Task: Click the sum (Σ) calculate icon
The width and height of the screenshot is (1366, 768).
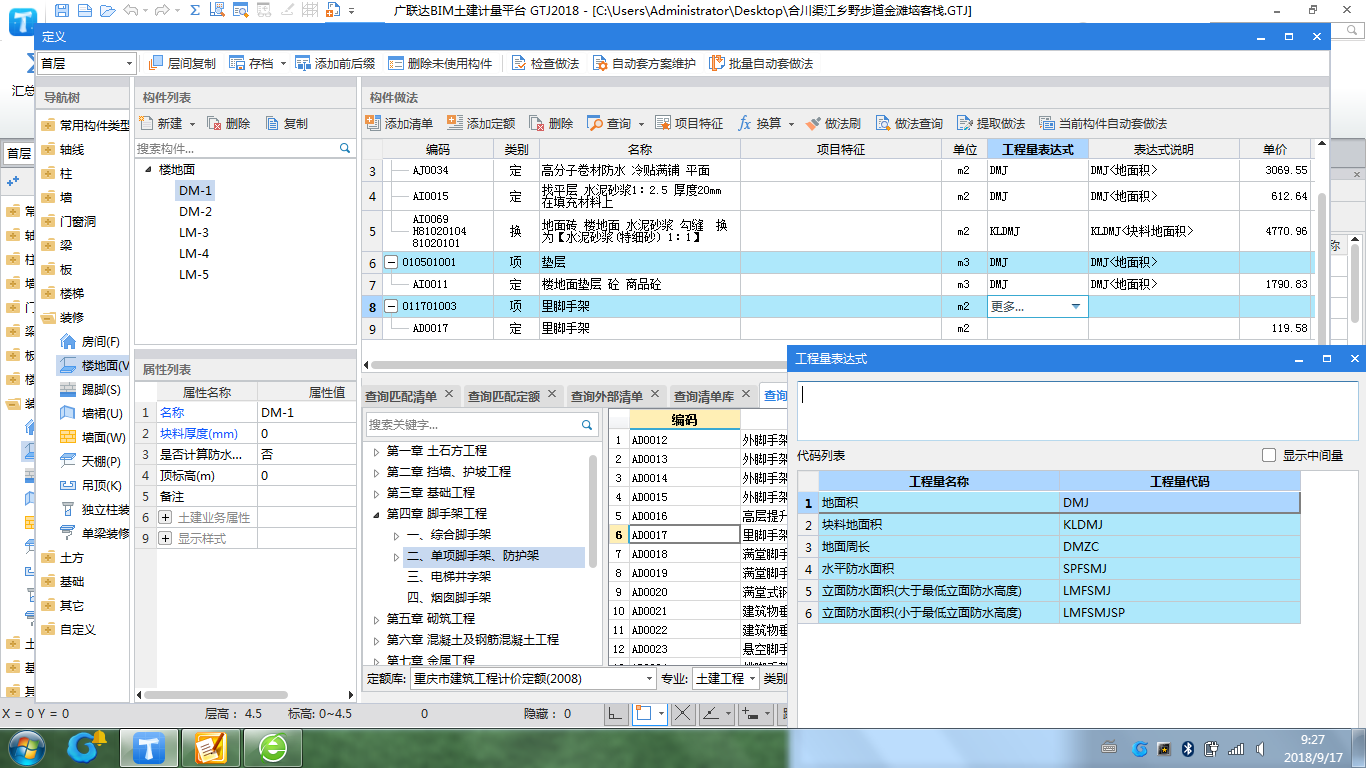Action: 194,10
